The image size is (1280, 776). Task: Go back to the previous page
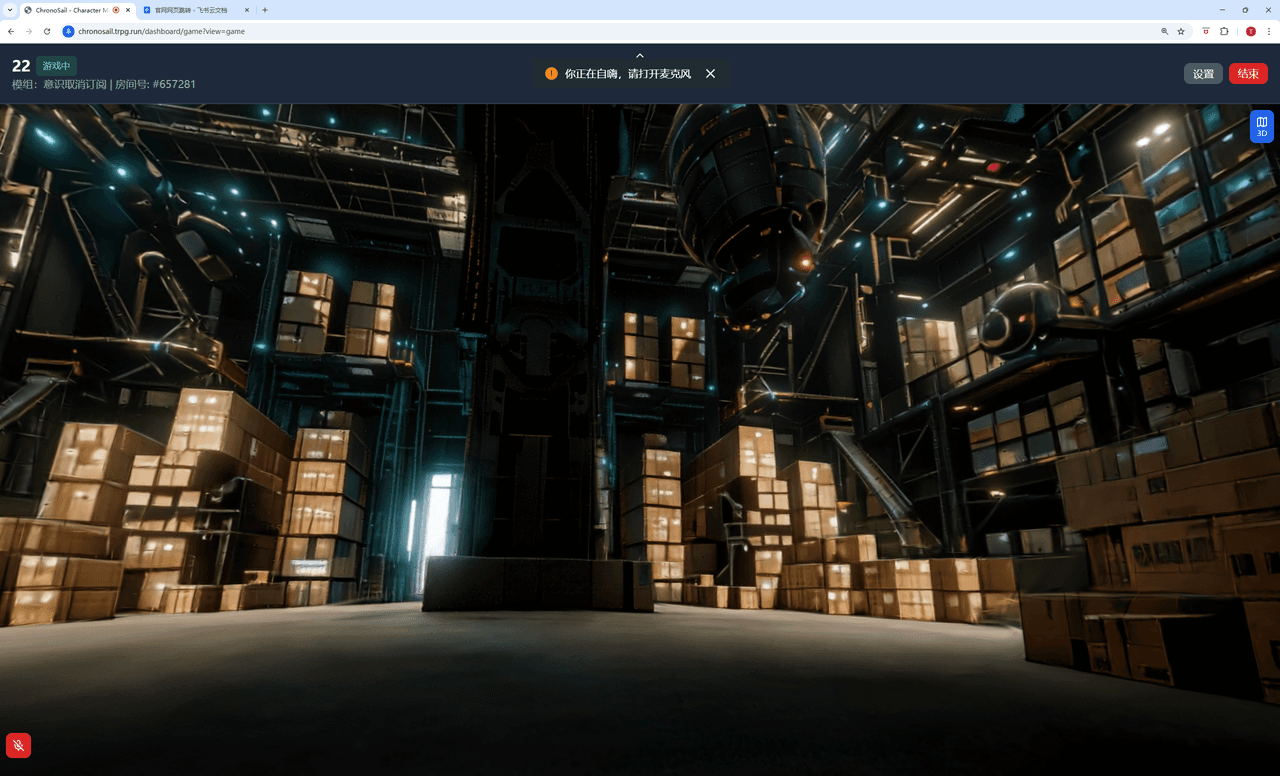(11, 31)
